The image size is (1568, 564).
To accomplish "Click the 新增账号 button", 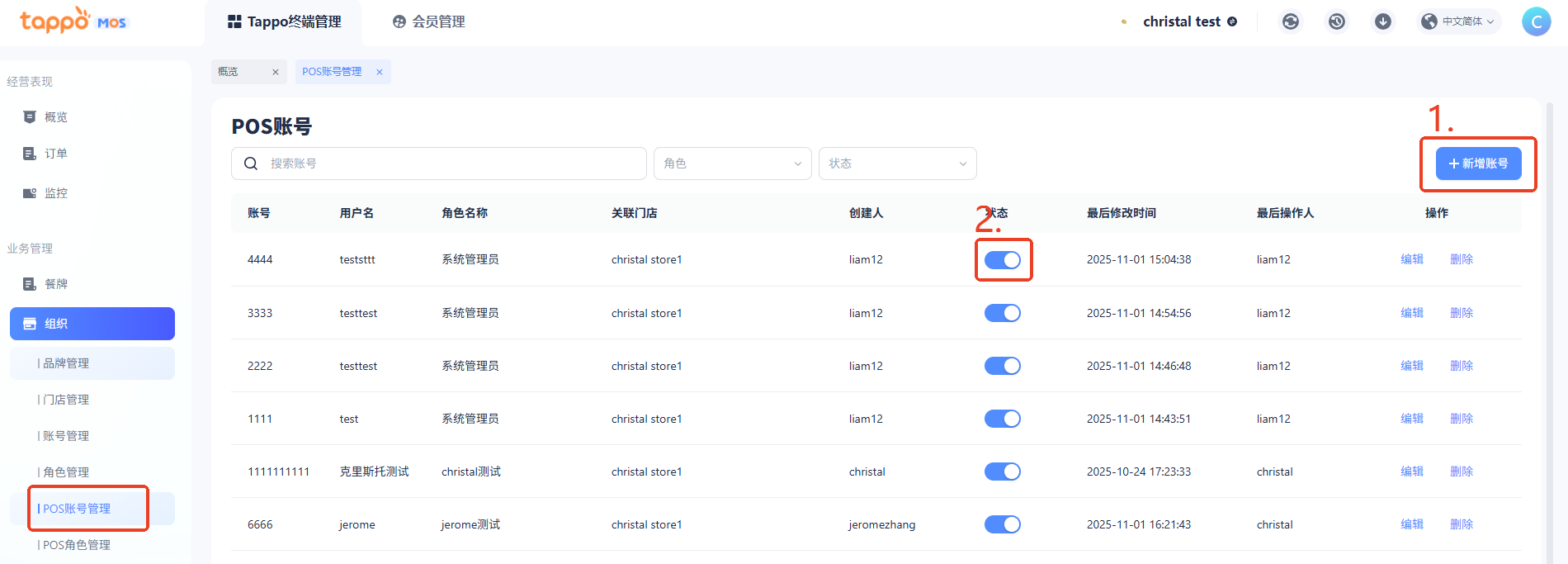I will tap(1478, 164).
